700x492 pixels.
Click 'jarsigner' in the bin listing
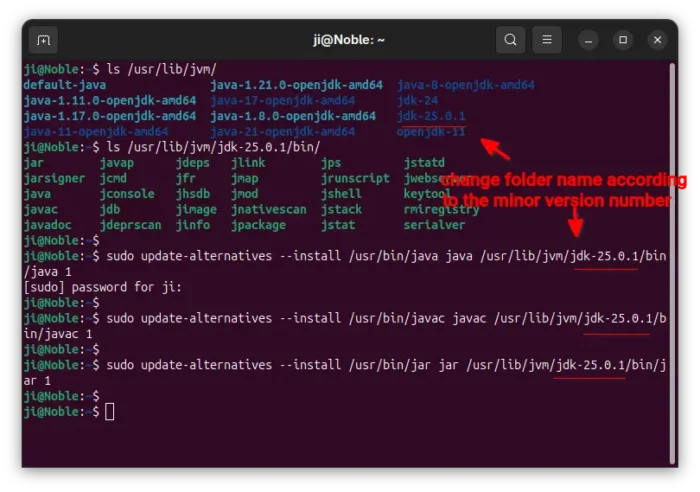(x=54, y=178)
